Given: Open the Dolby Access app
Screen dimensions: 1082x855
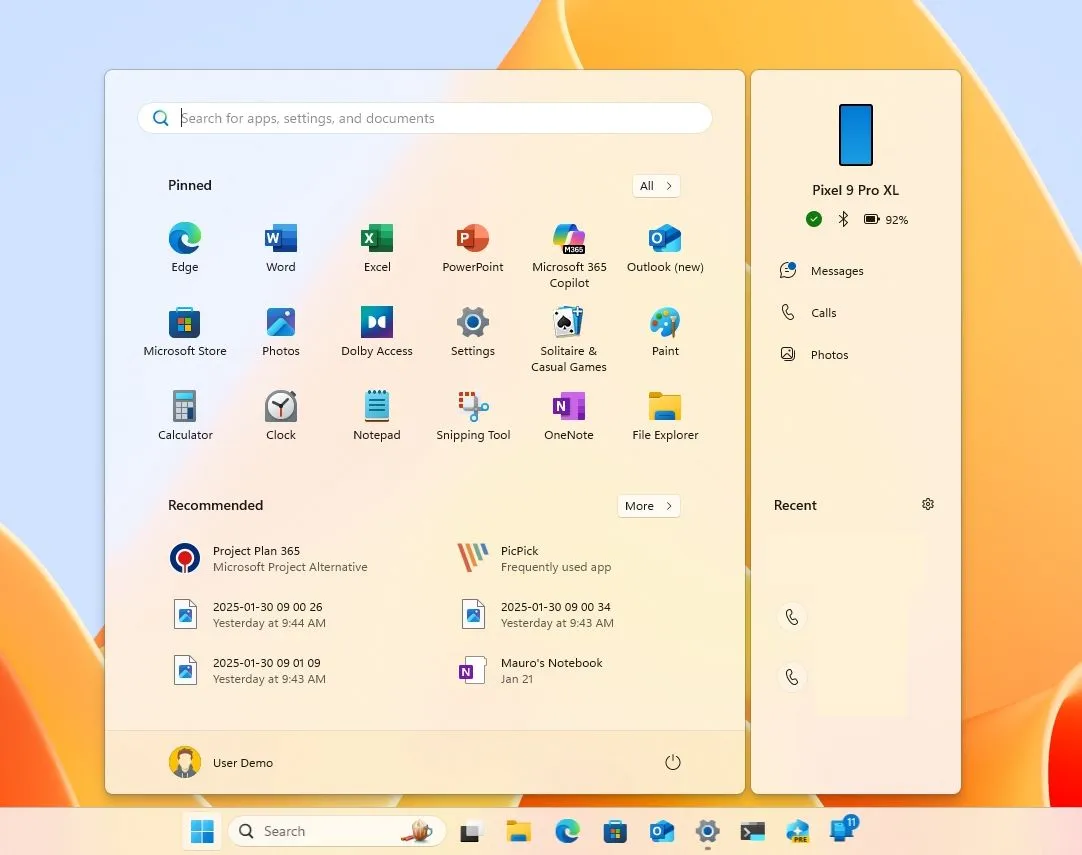Looking at the screenshot, I should click(x=376, y=324).
